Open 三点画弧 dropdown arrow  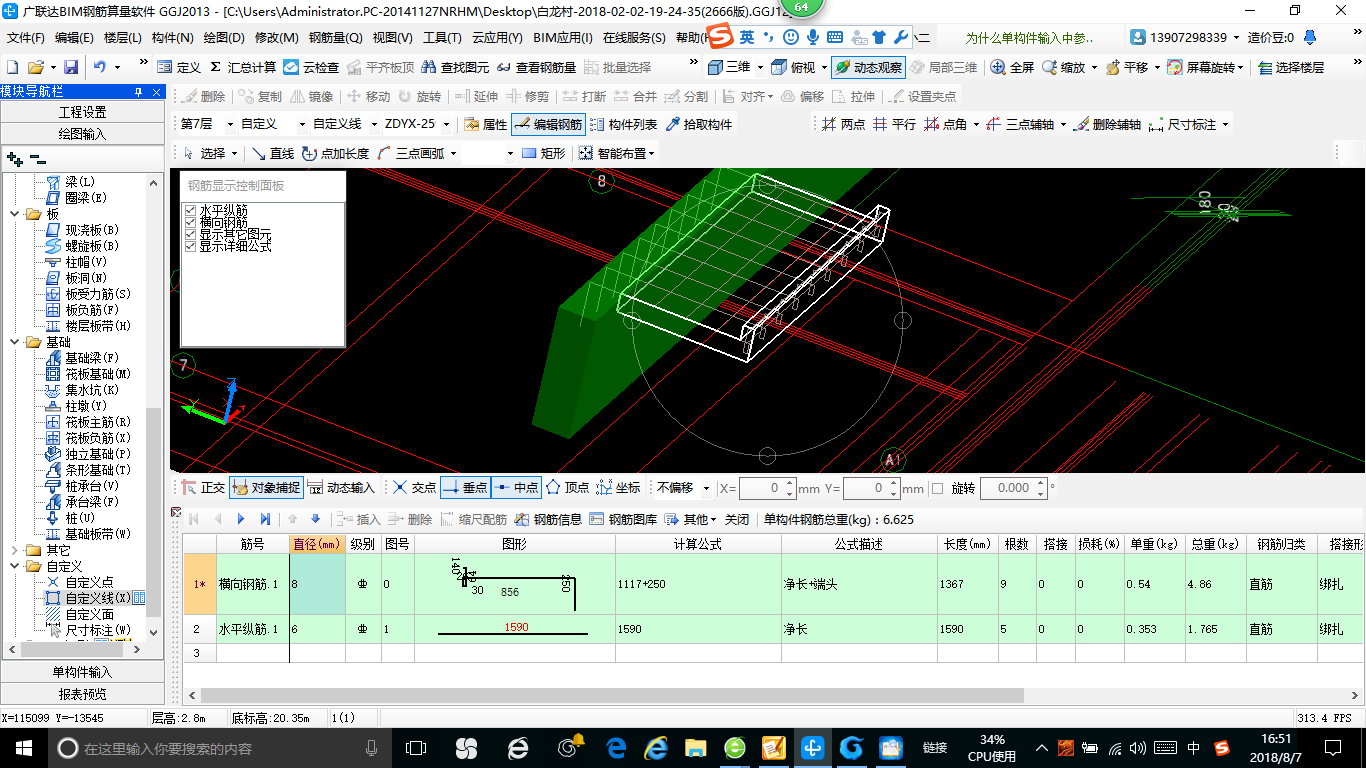click(453, 154)
